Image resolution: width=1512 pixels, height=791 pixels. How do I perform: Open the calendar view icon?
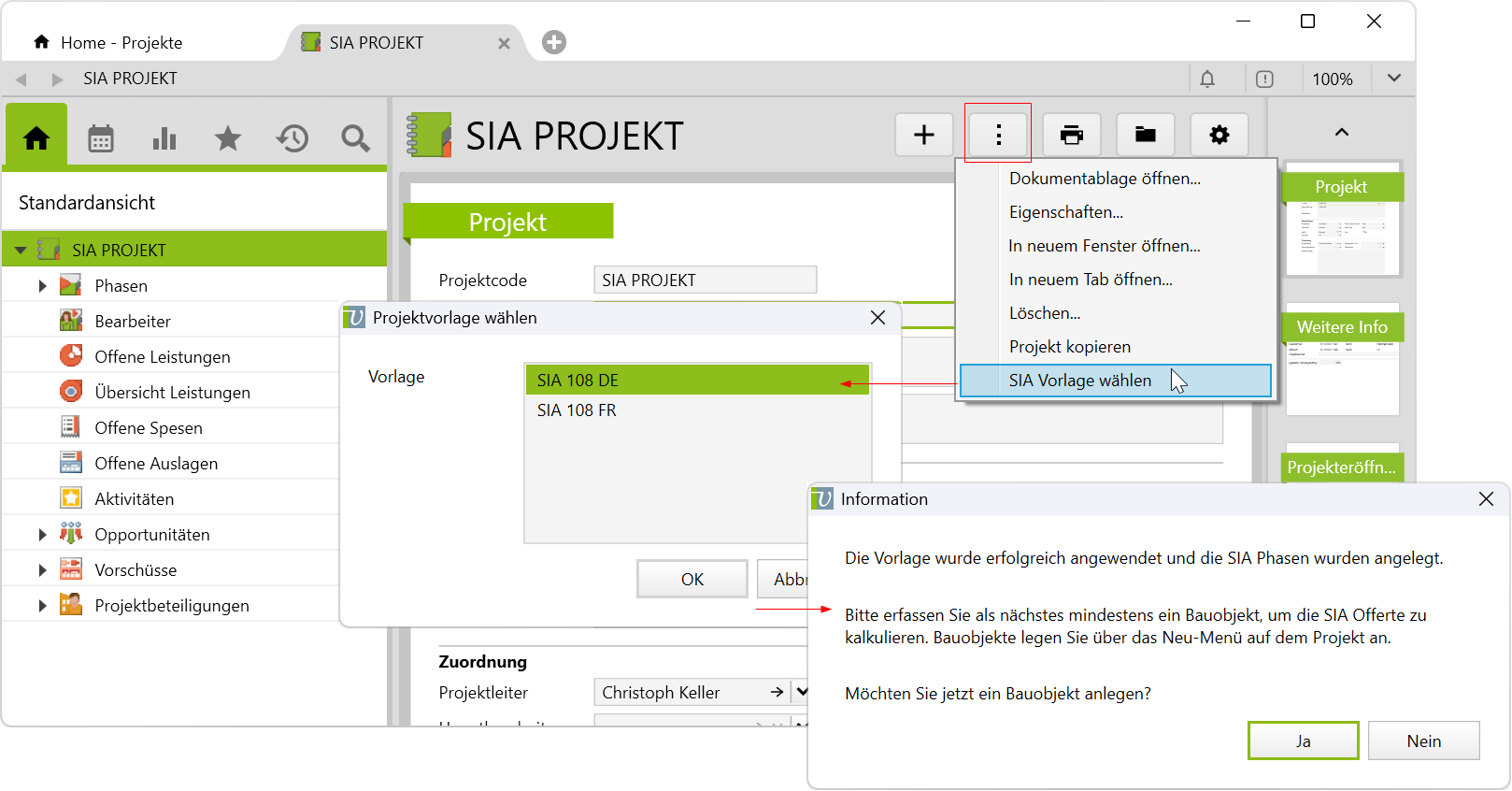tap(101, 138)
